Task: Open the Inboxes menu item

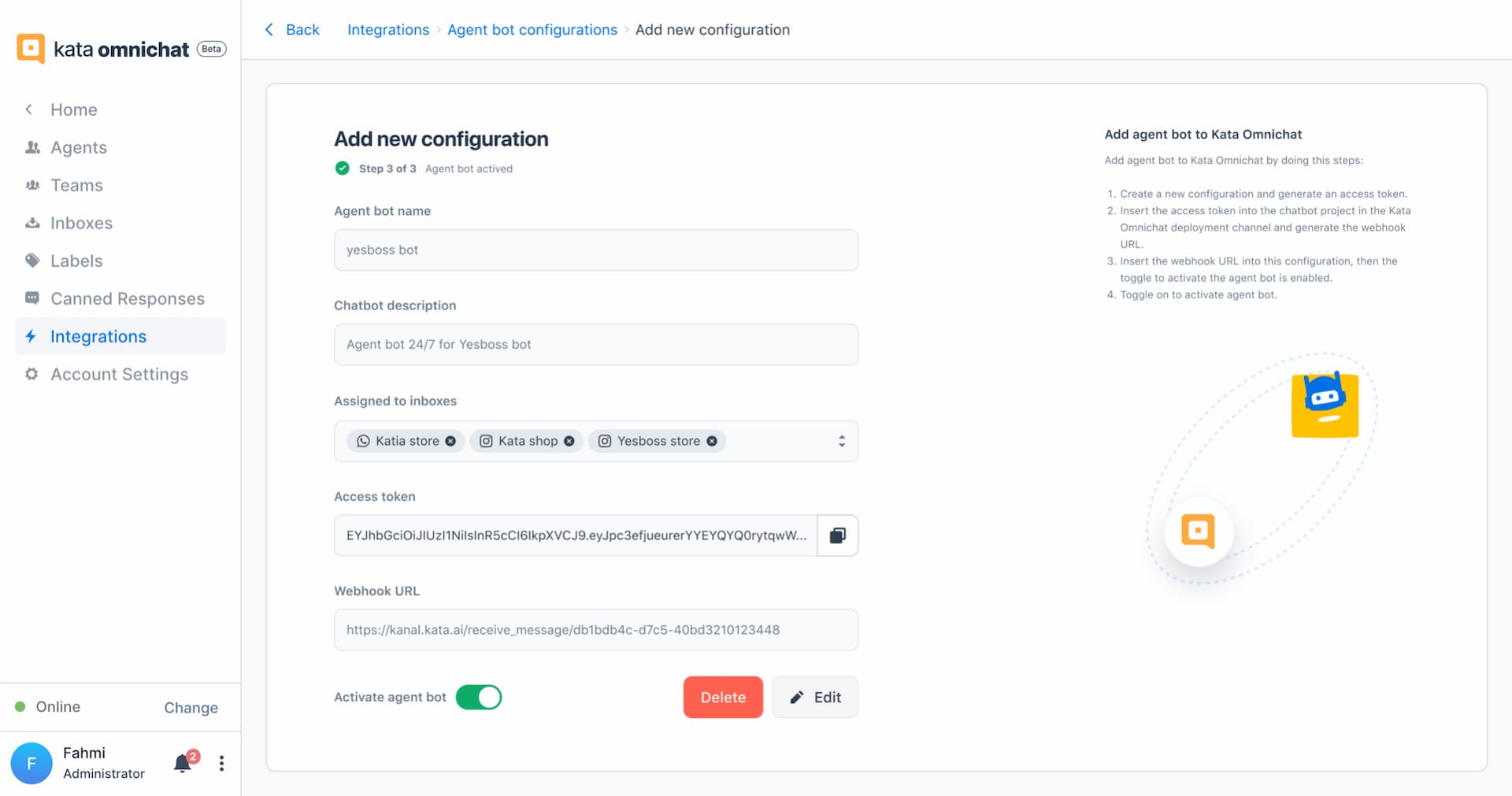Action: (81, 223)
